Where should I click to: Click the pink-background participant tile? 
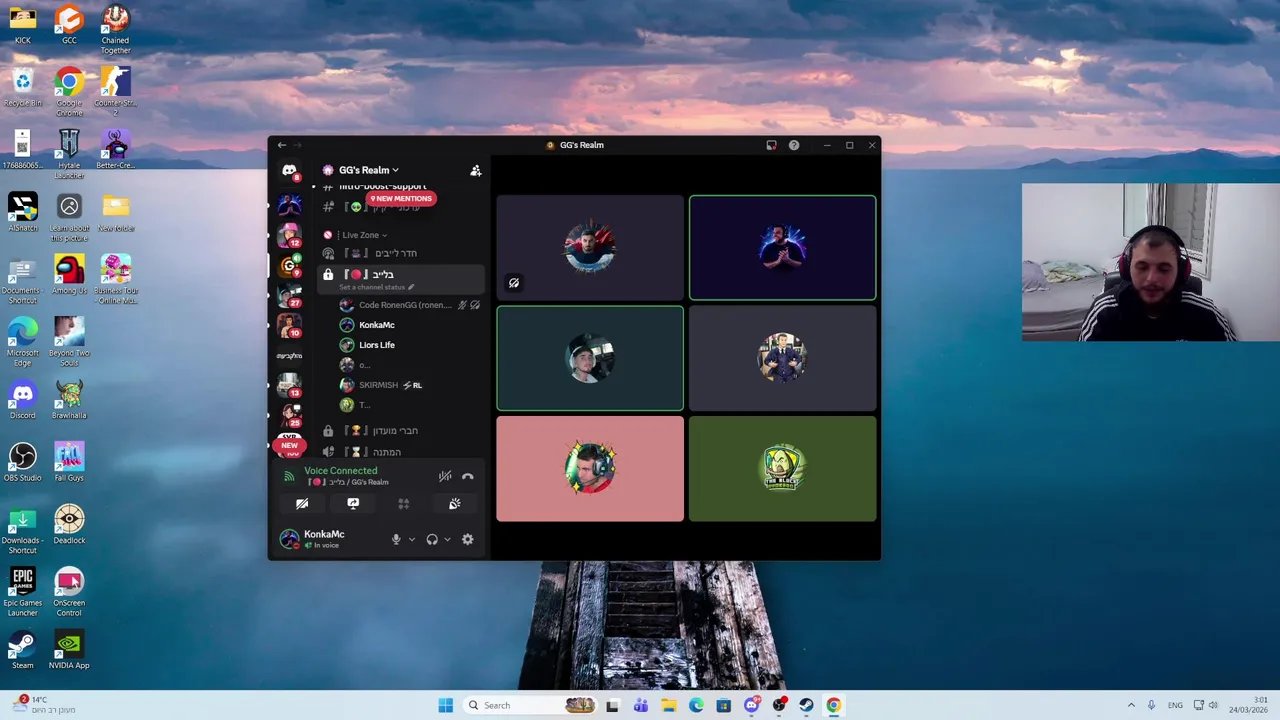pos(590,469)
